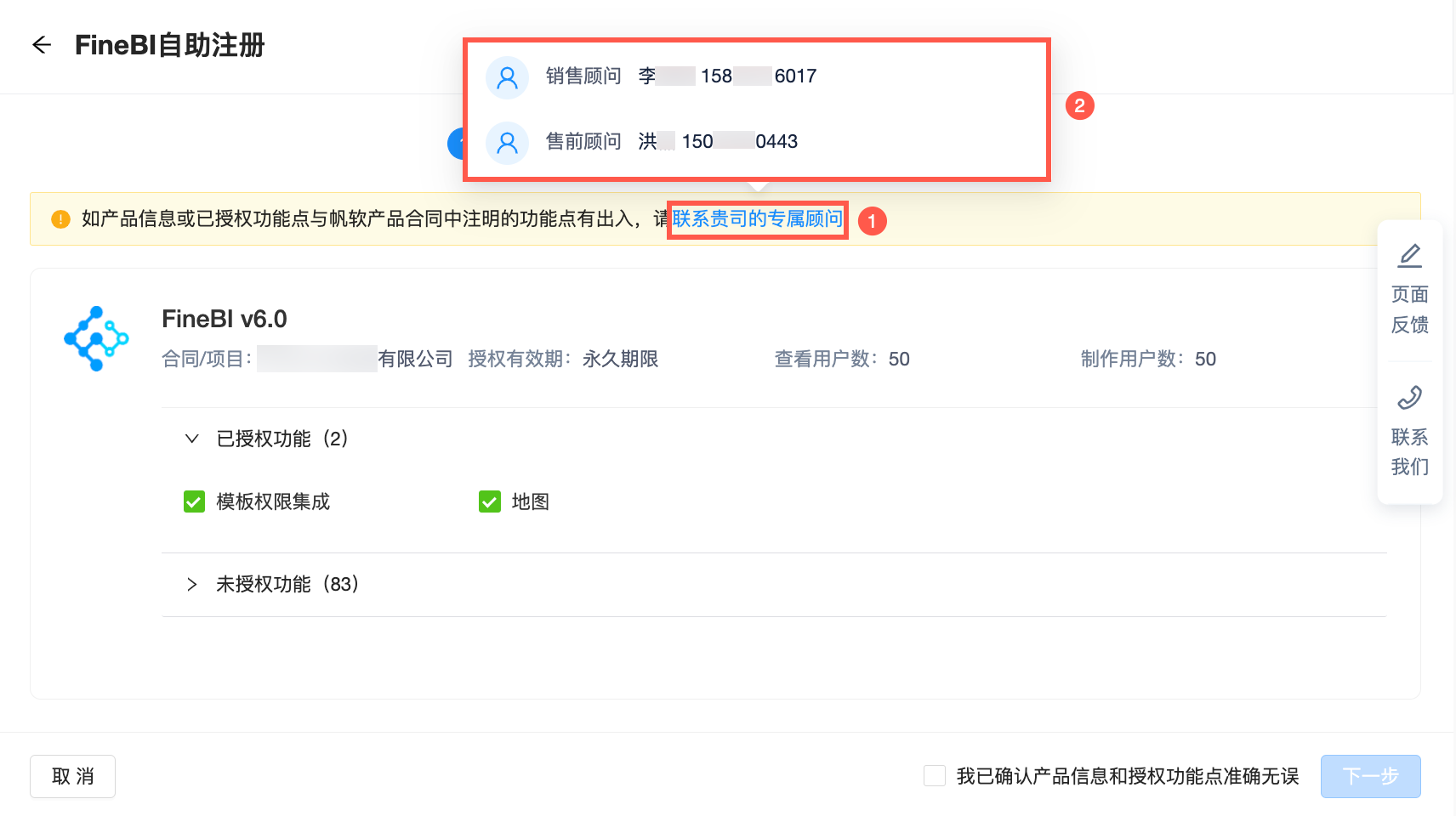Click the FineBI v6.0 product name

pyautogui.click(x=225, y=319)
